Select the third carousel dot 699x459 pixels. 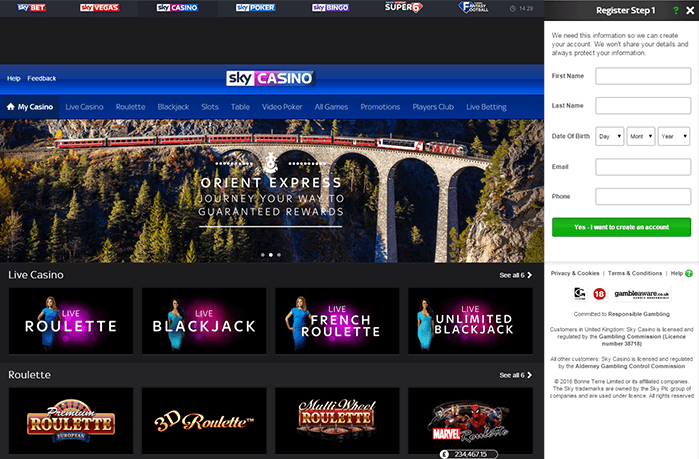279,255
